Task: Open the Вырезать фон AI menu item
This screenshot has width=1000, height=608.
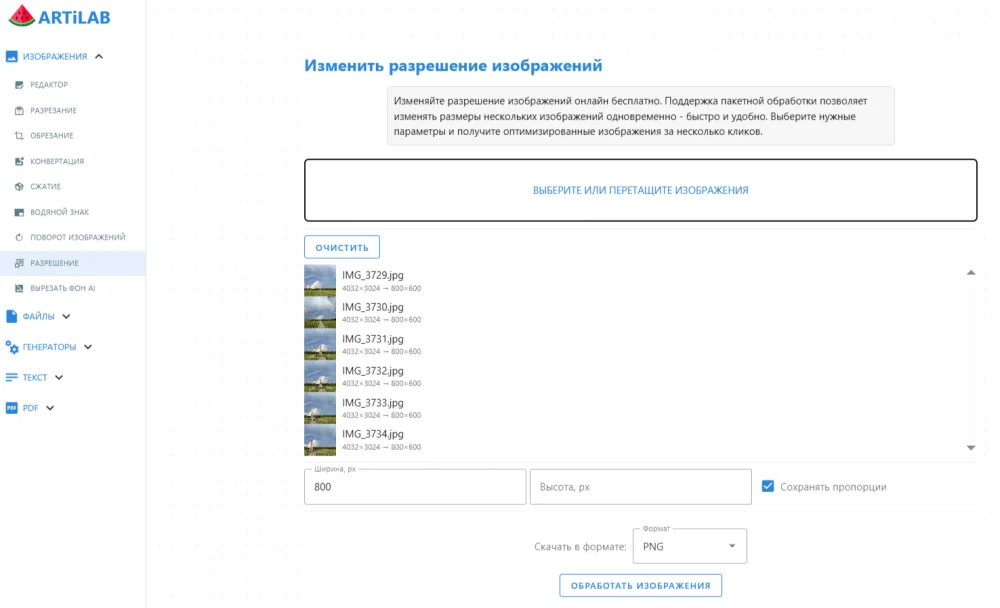Action: point(73,288)
